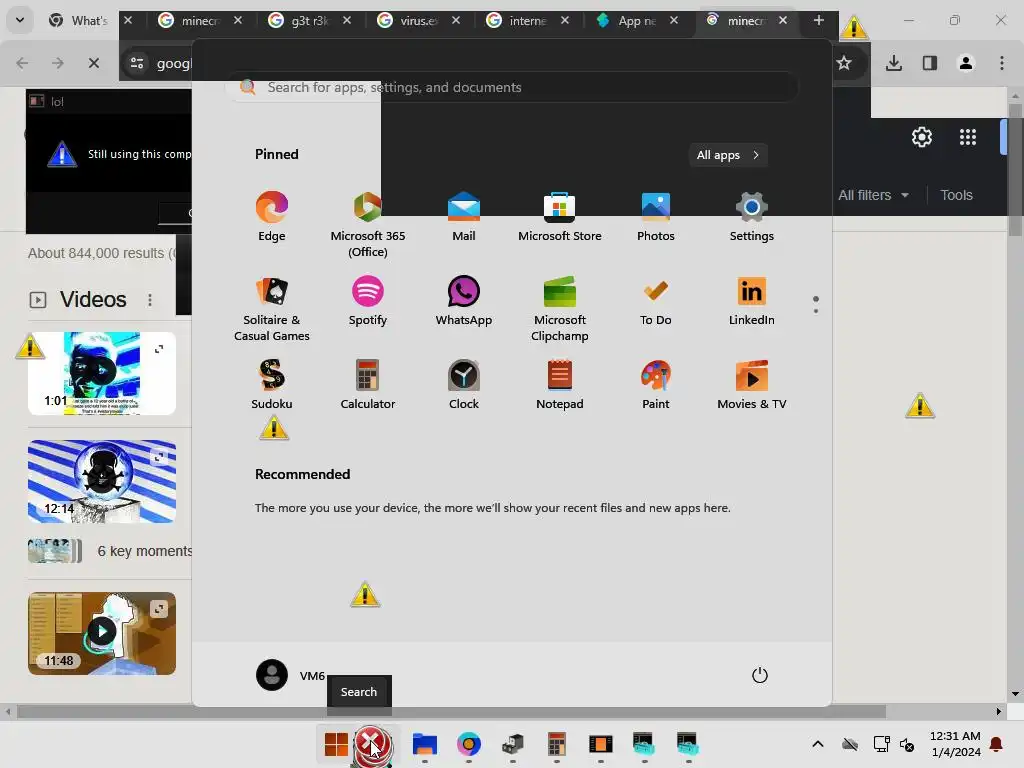Open the date and time 12:31 AM
This screenshot has height=768, width=1024.
tap(955, 744)
